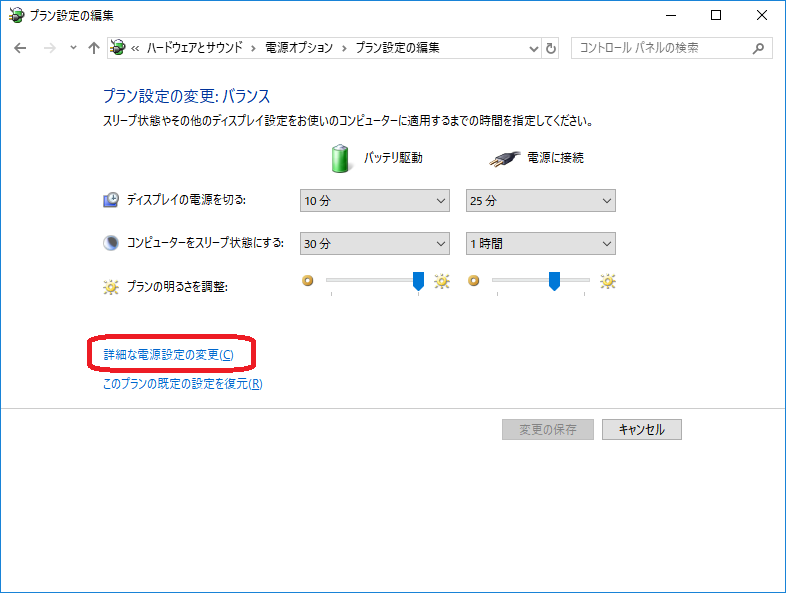Click the ディスプレイの電源を切る label
The height and width of the screenshot is (593, 786).
[186, 200]
